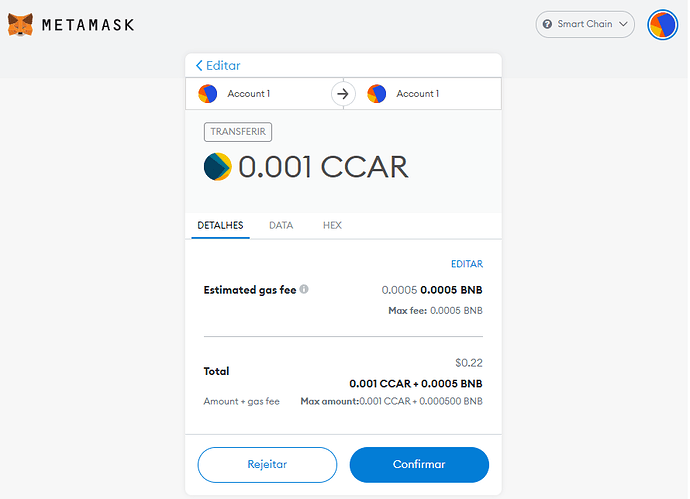Click EDITAR to edit gas fee
The image size is (690, 499).
467,264
